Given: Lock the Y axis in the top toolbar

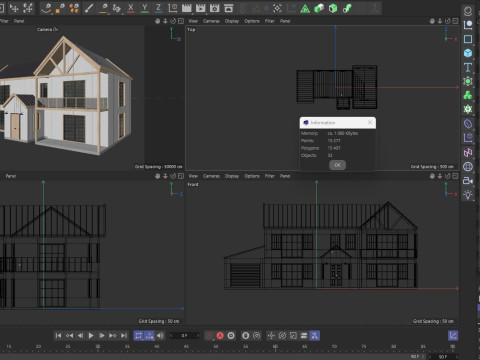Looking at the screenshot, I should [144, 8].
